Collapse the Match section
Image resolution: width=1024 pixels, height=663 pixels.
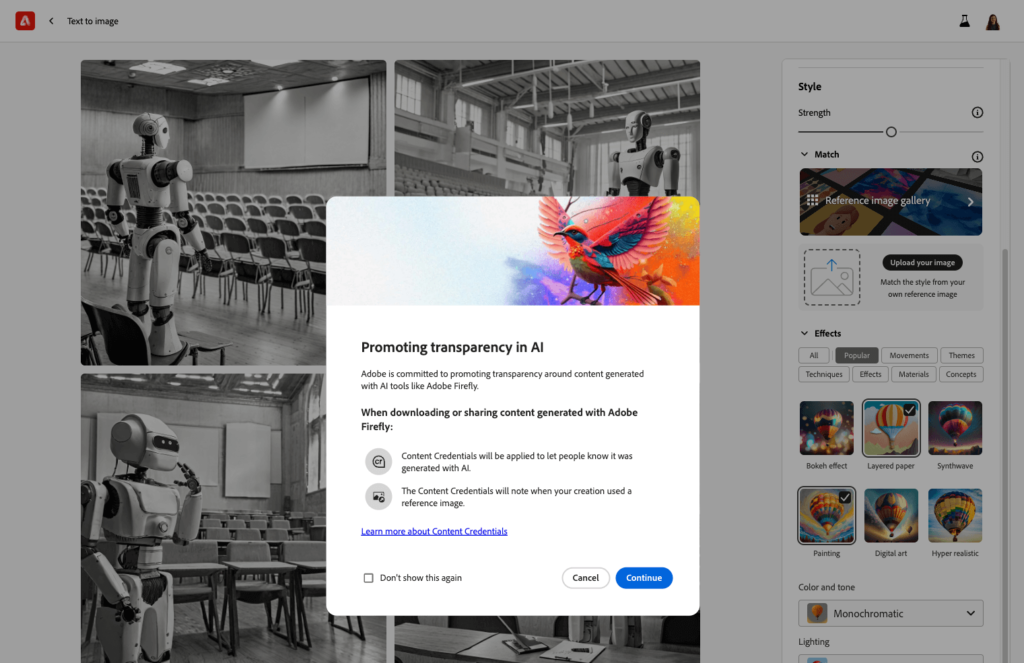point(804,153)
